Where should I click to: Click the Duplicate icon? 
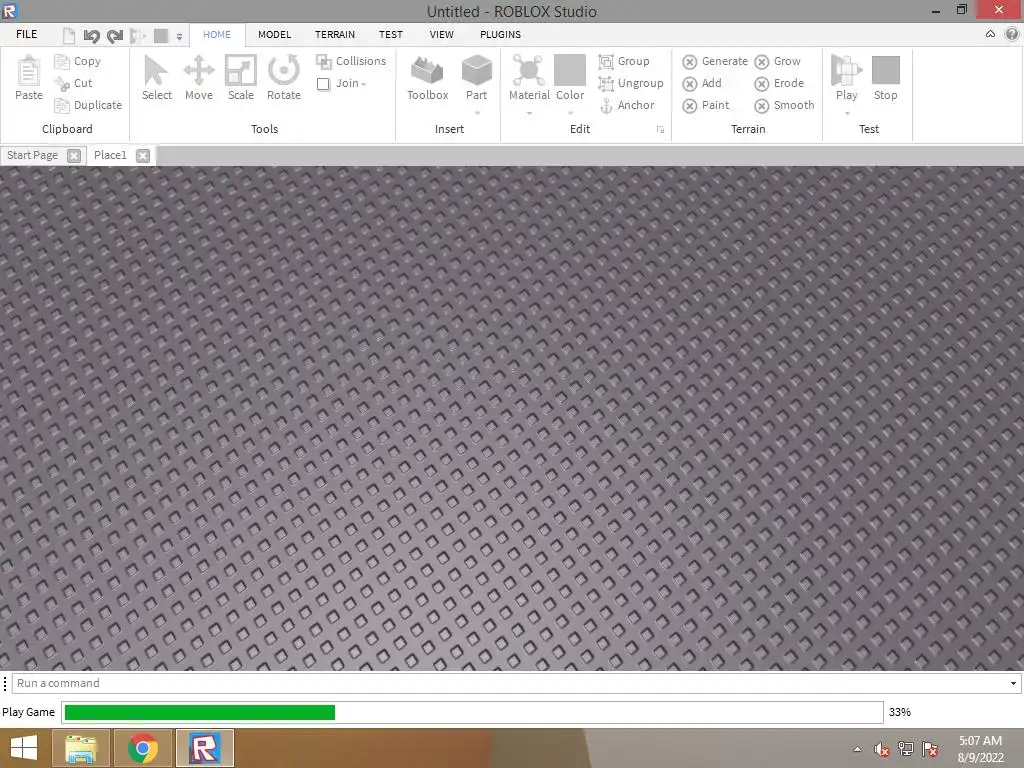tap(62, 105)
